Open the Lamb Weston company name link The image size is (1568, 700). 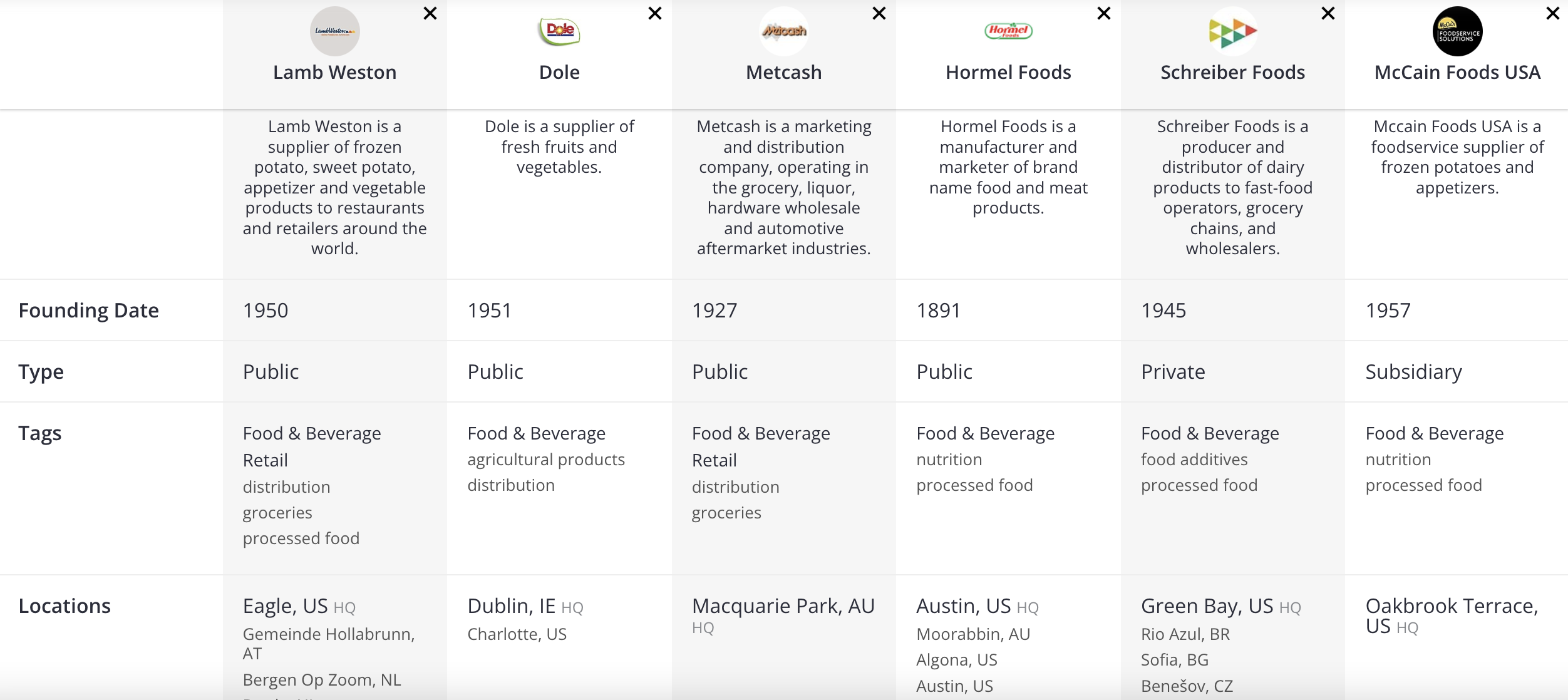[x=334, y=73]
